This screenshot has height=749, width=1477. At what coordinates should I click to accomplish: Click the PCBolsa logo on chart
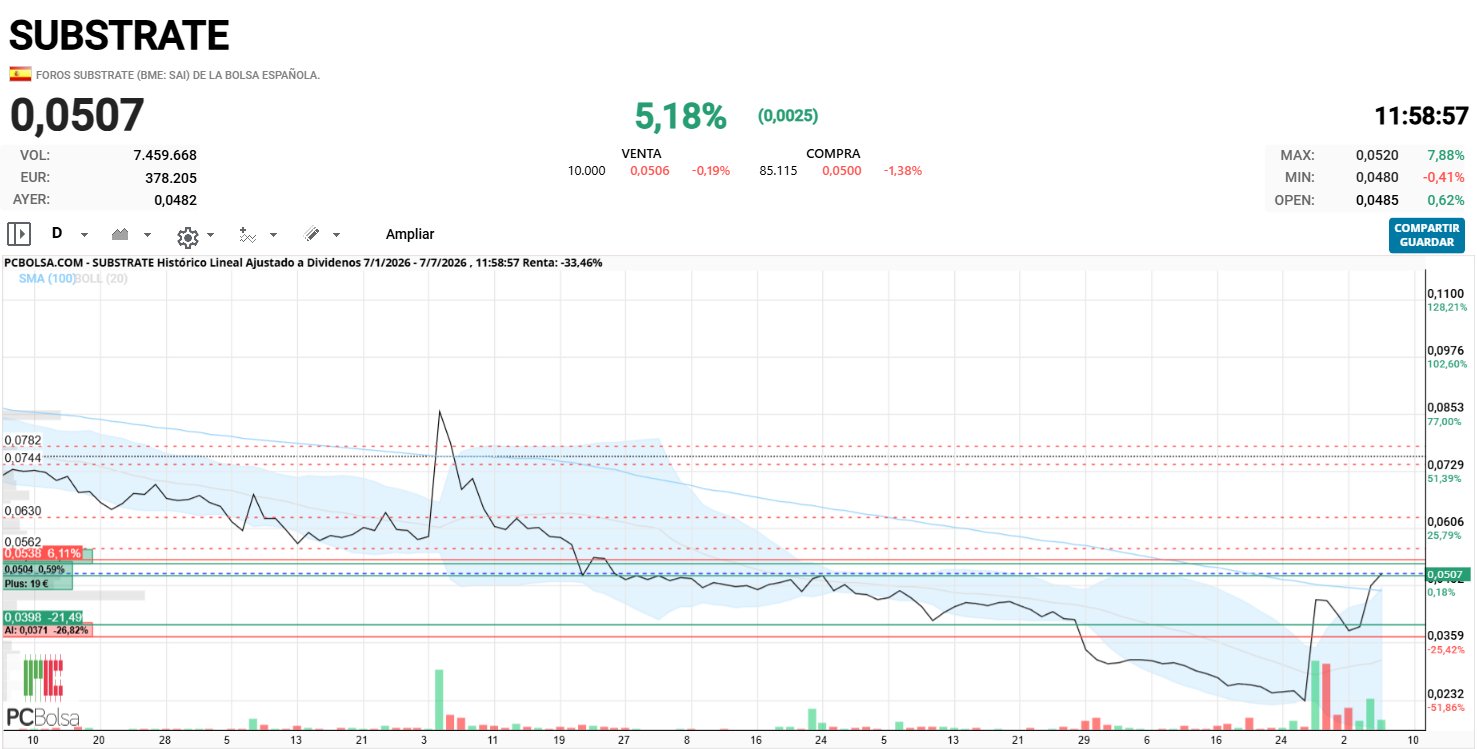pos(43,691)
